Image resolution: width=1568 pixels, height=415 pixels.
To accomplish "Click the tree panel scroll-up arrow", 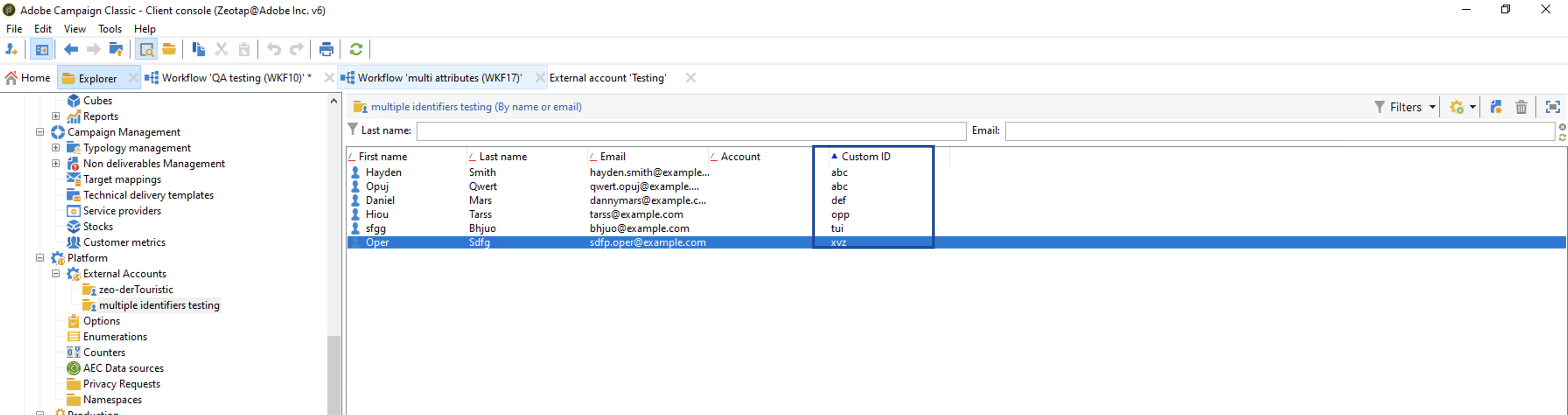I will tap(333, 101).
